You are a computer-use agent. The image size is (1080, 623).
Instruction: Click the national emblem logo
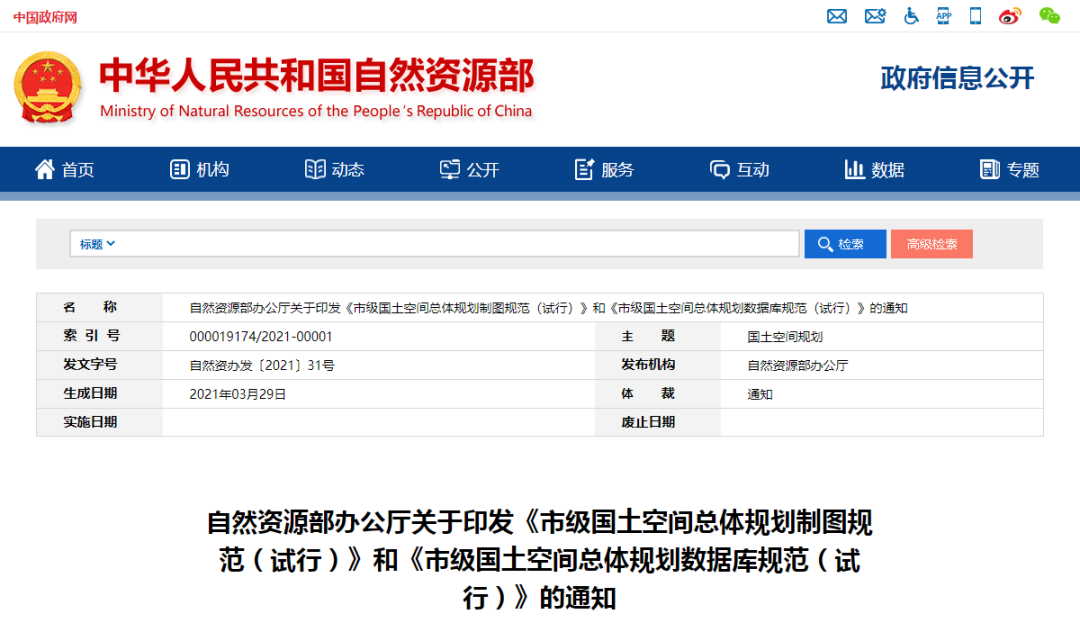48,87
